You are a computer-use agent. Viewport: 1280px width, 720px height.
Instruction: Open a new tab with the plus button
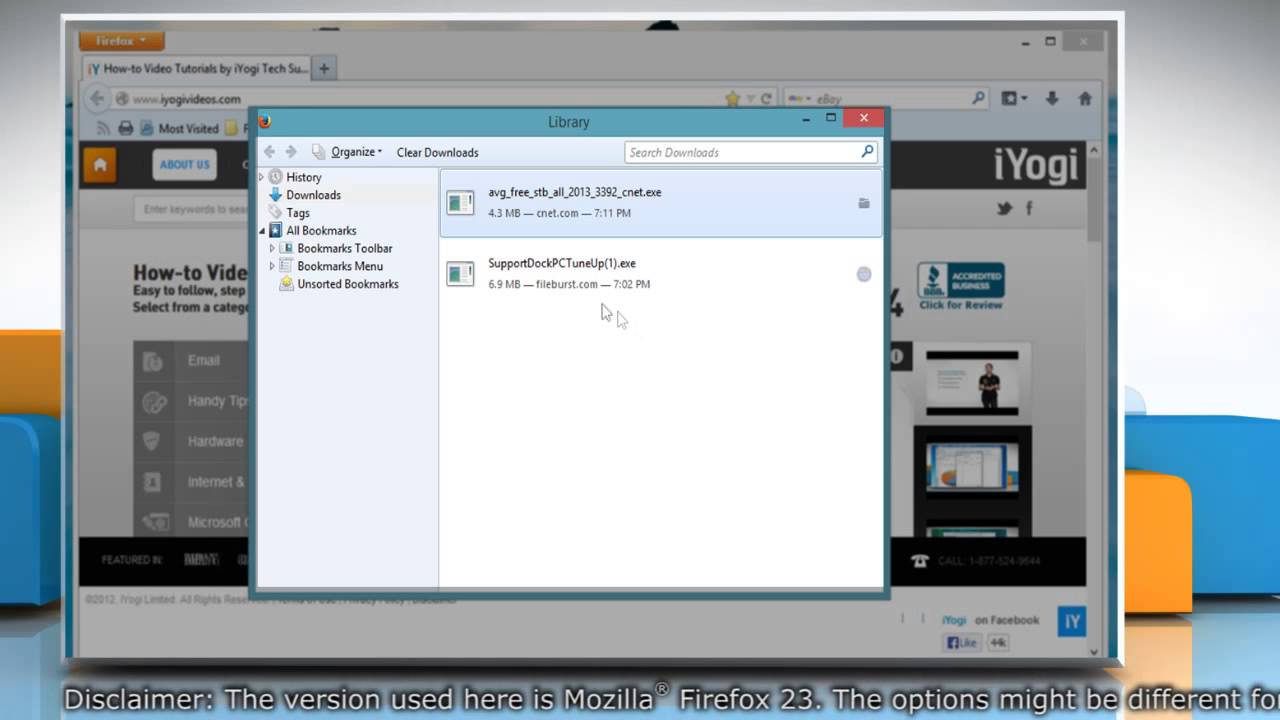click(x=324, y=69)
